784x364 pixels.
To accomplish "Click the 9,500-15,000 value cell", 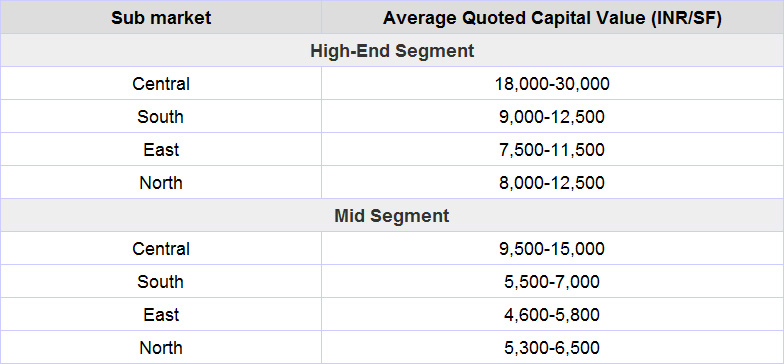I will (x=552, y=248).
